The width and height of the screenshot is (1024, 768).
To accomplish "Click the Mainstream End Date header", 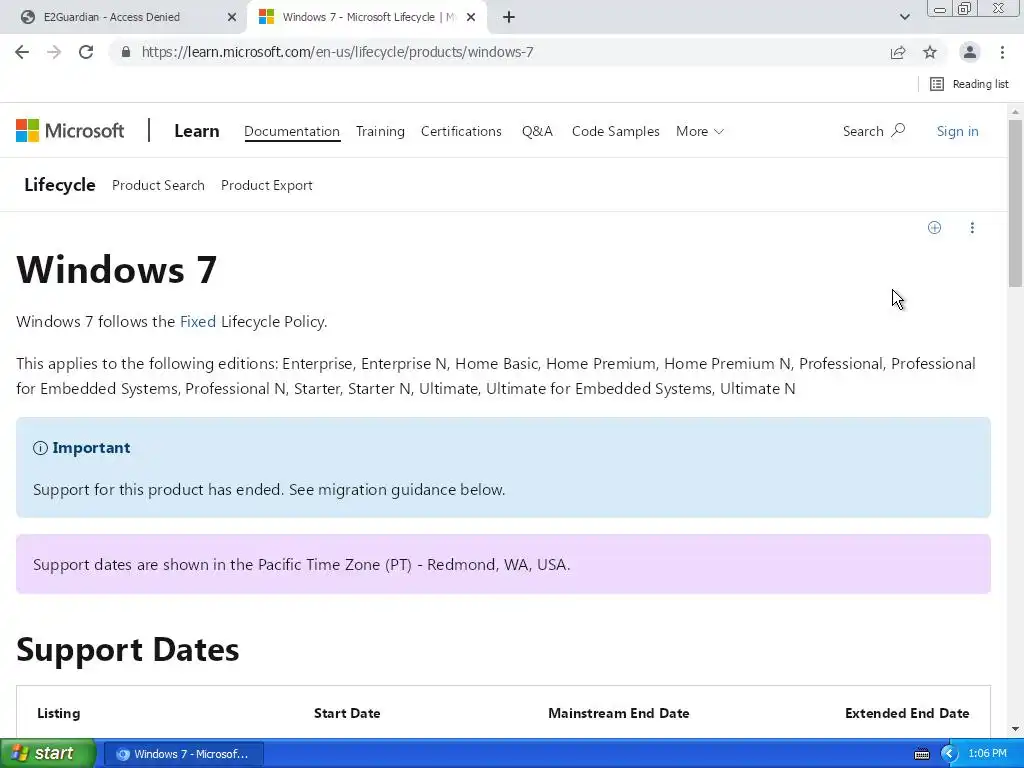I will pos(618,713).
